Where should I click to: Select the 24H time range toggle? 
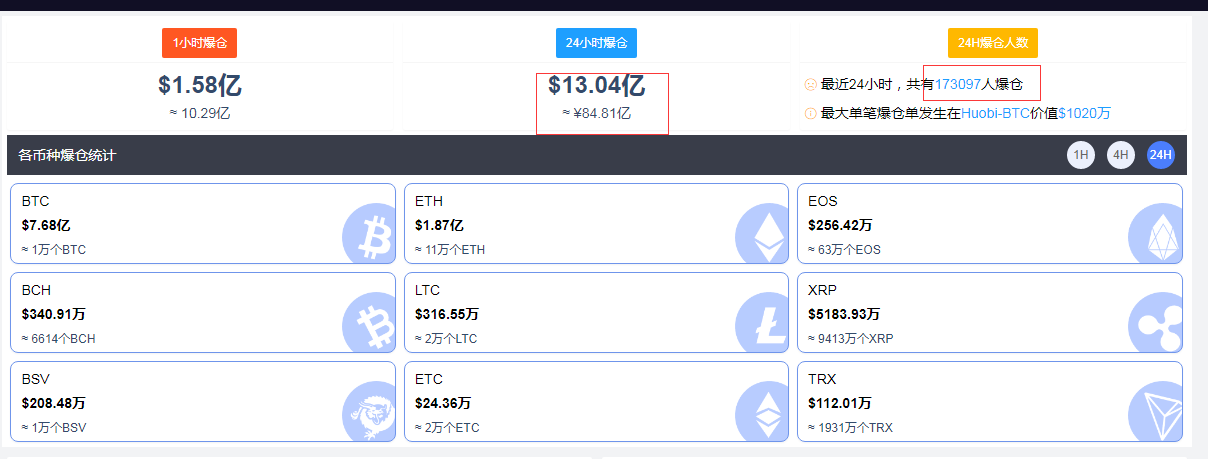[x=1161, y=155]
